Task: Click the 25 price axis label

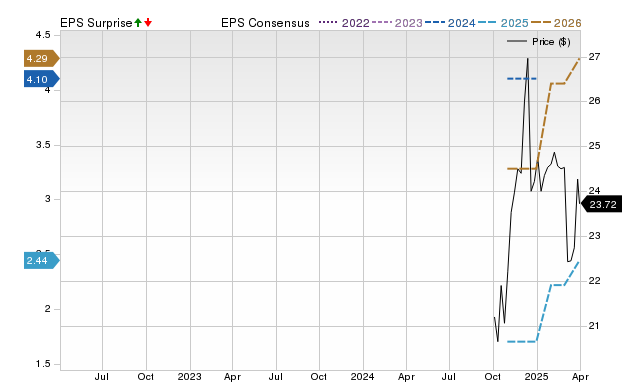Action: pos(594,146)
